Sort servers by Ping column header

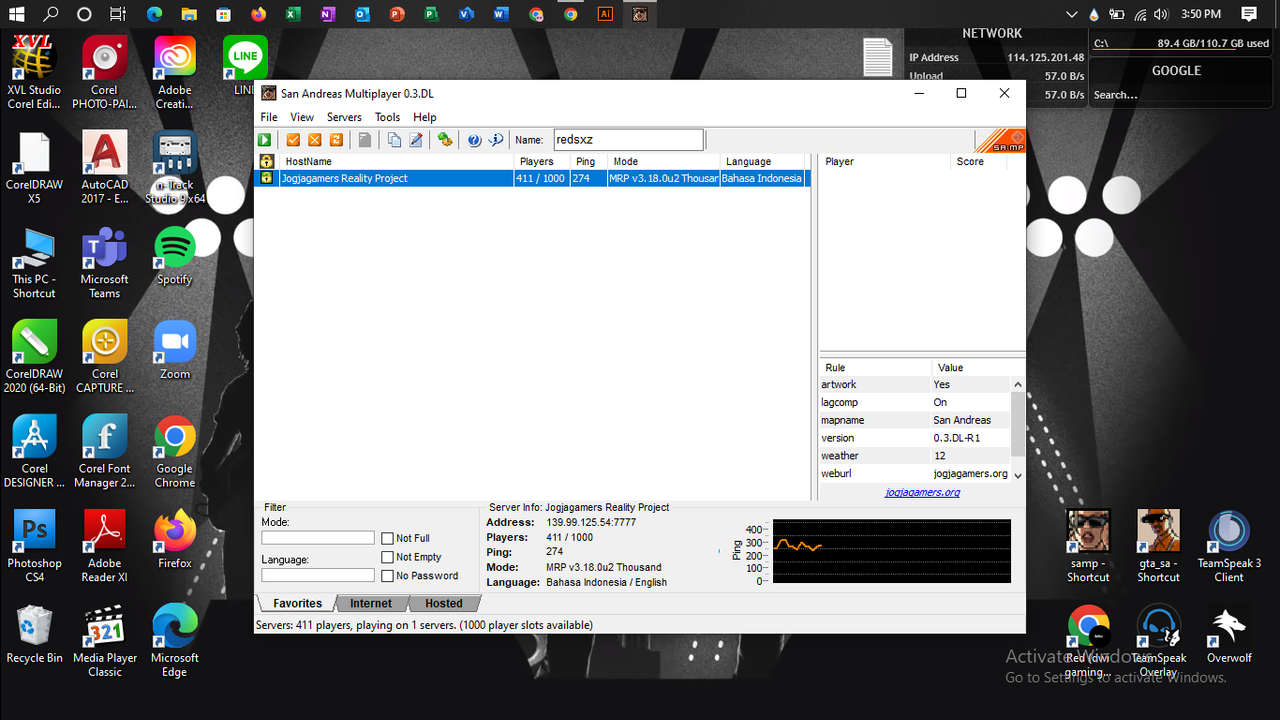[590, 161]
